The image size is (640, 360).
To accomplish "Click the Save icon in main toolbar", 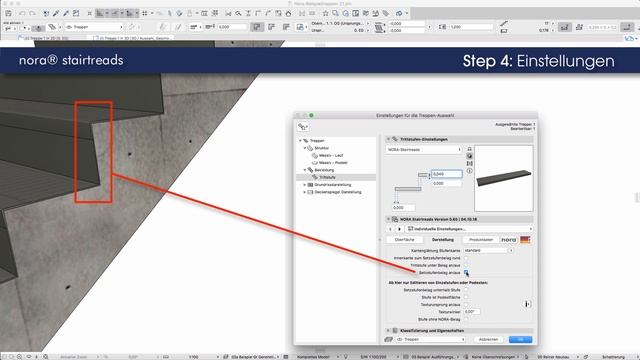I will (8, 13).
